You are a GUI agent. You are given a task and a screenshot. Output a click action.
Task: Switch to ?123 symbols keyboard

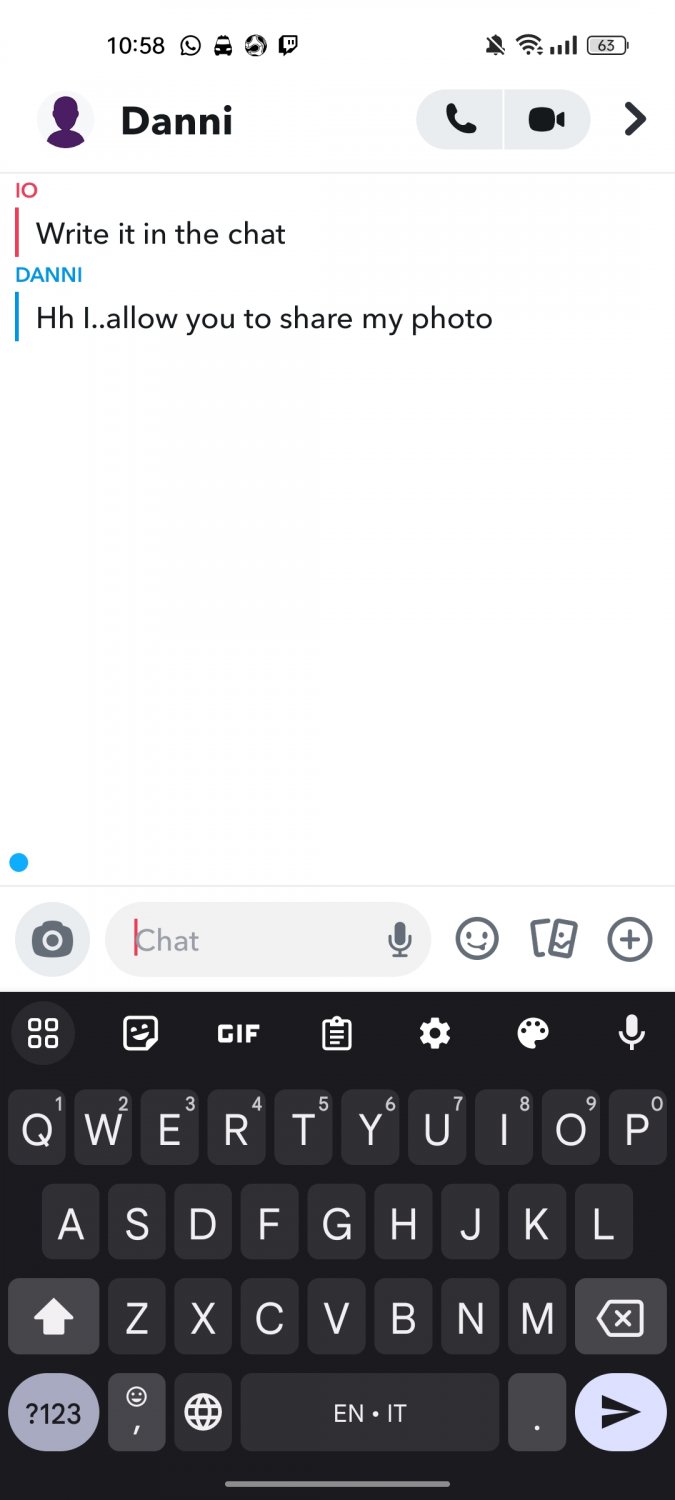pyautogui.click(x=53, y=1413)
